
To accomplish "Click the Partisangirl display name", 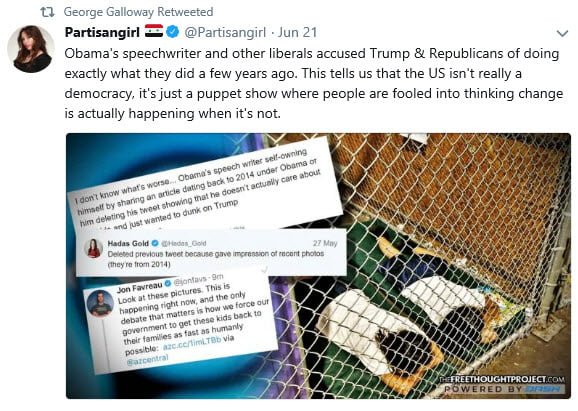I will coord(102,32).
